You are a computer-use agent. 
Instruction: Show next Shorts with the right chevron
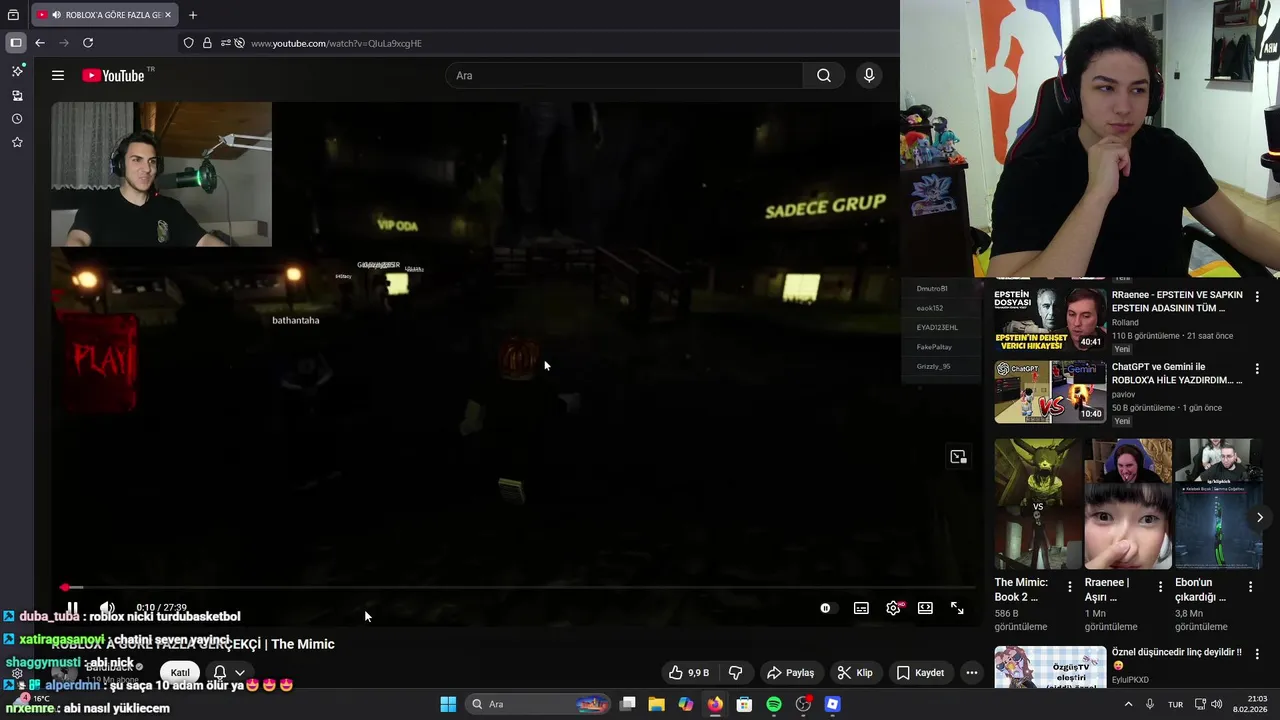(x=1259, y=517)
